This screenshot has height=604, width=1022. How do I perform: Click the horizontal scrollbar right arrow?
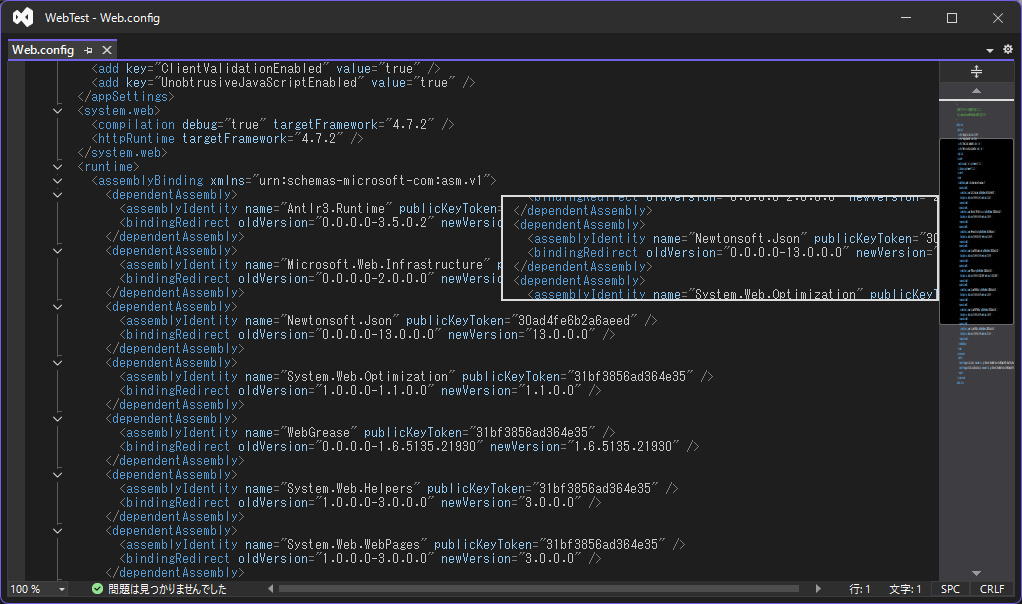coord(818,589)
